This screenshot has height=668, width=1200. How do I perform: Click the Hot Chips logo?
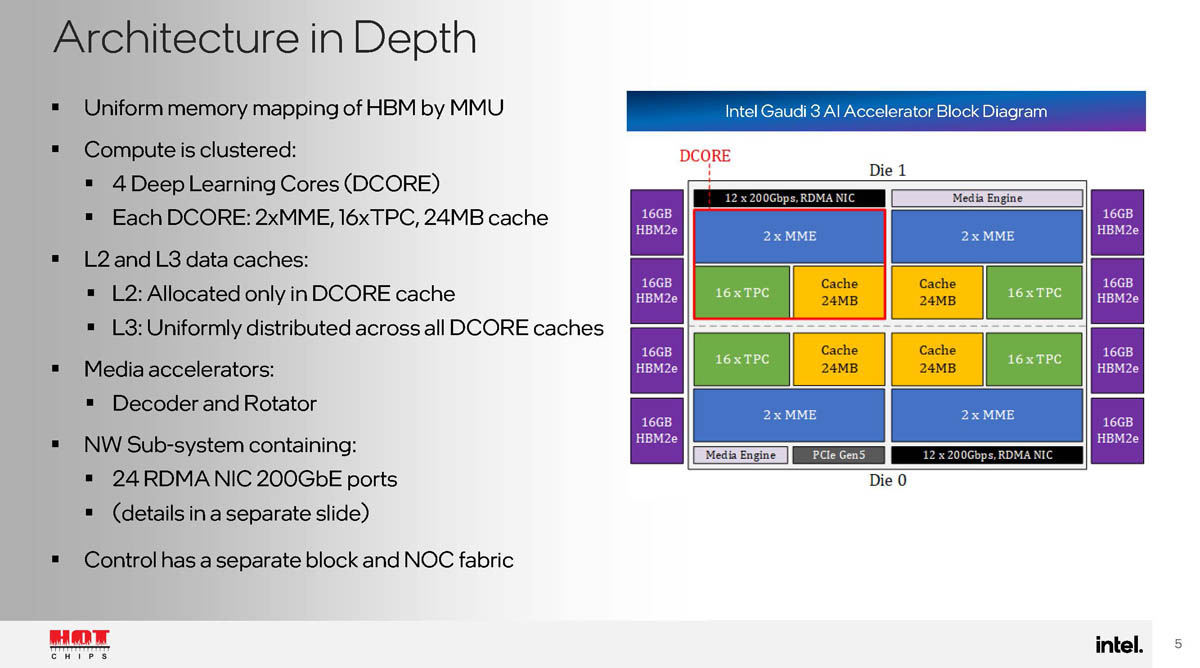80,645
